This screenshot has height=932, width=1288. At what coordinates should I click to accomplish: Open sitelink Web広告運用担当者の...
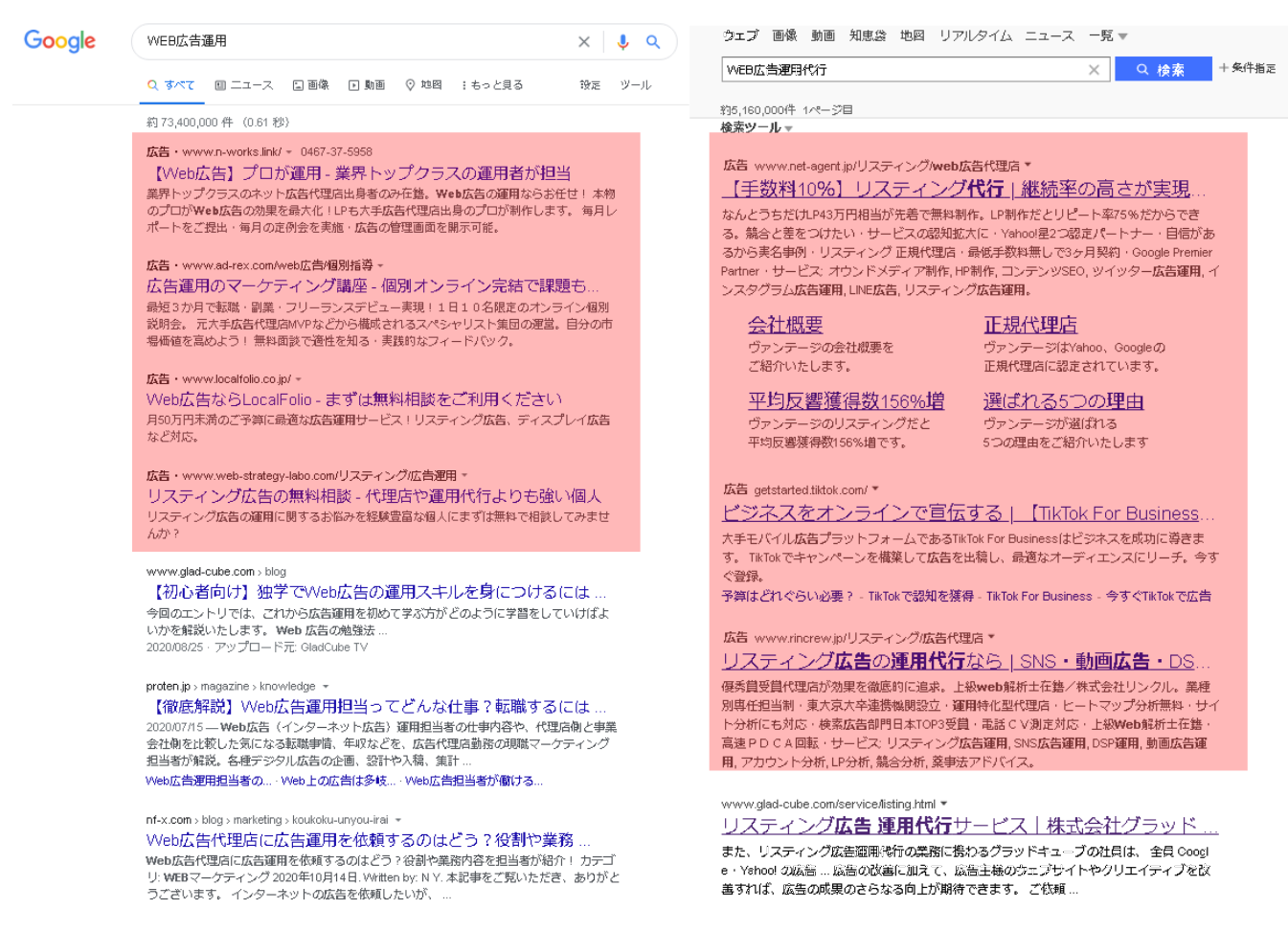[209, 781]
